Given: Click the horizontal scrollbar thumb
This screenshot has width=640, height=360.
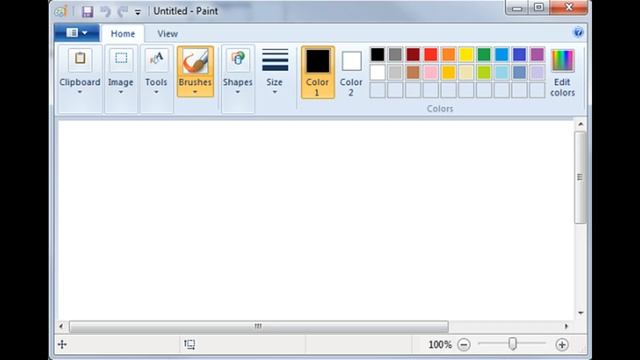Looking at the screenshot, I should click(x=259, y=326).
